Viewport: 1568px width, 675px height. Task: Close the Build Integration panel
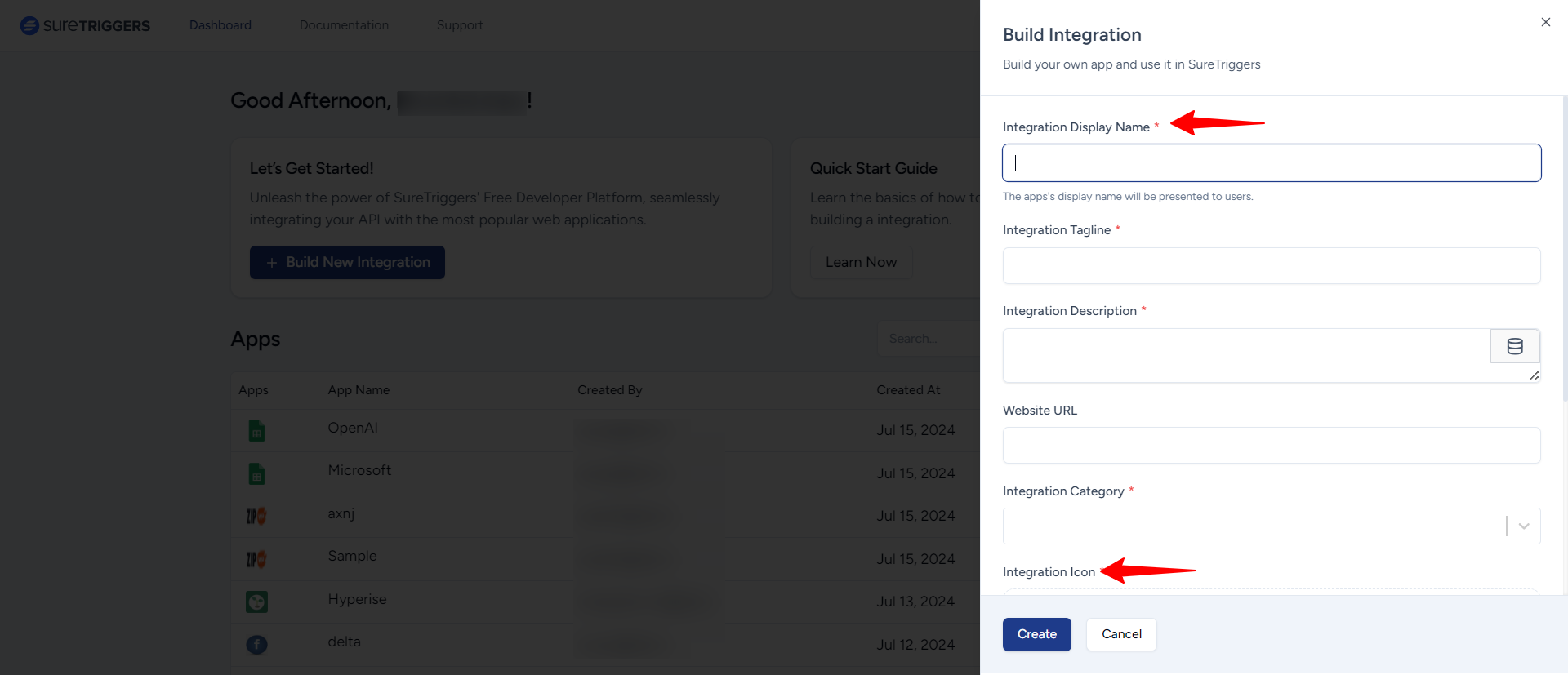[x=1545, y=22]
